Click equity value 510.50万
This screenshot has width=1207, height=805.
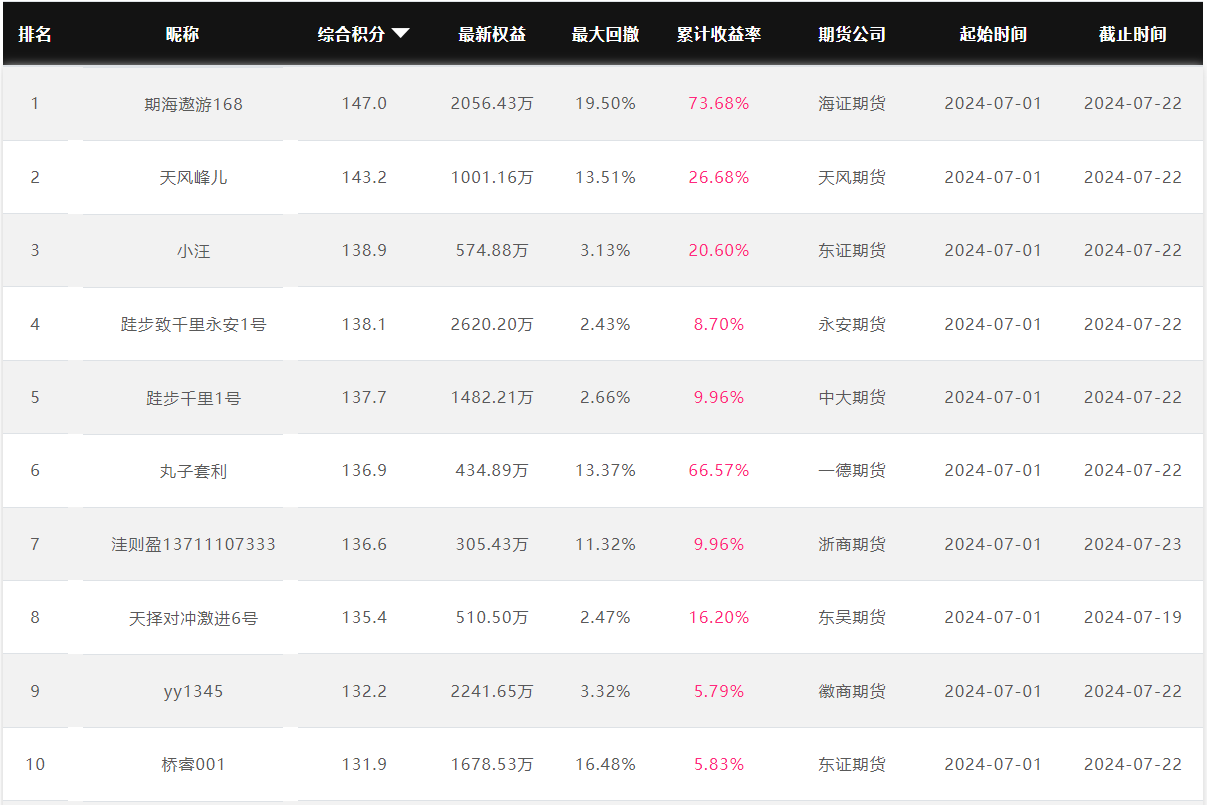click(492, 618)
